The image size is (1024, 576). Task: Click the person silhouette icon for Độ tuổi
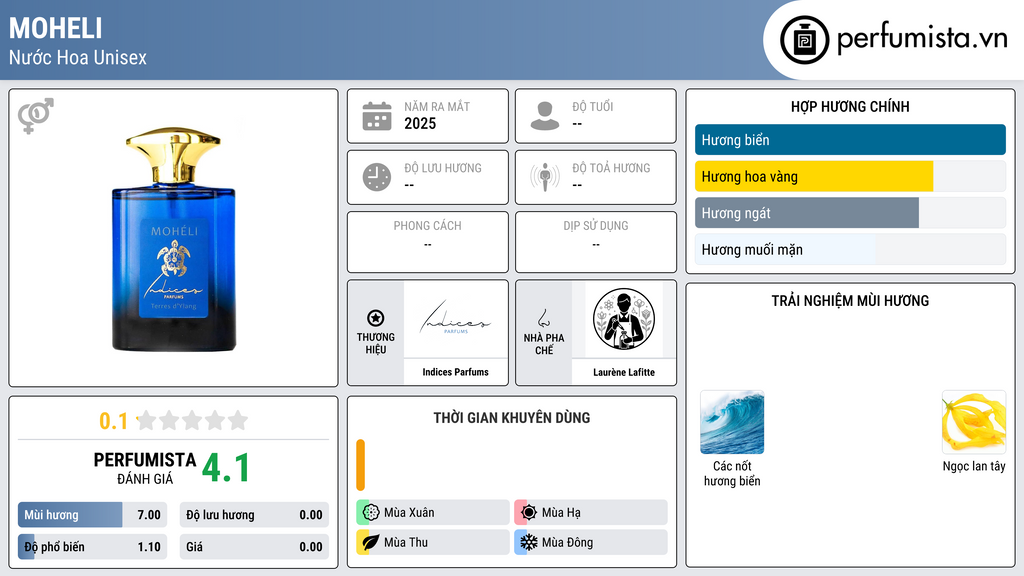coord(545,116)
